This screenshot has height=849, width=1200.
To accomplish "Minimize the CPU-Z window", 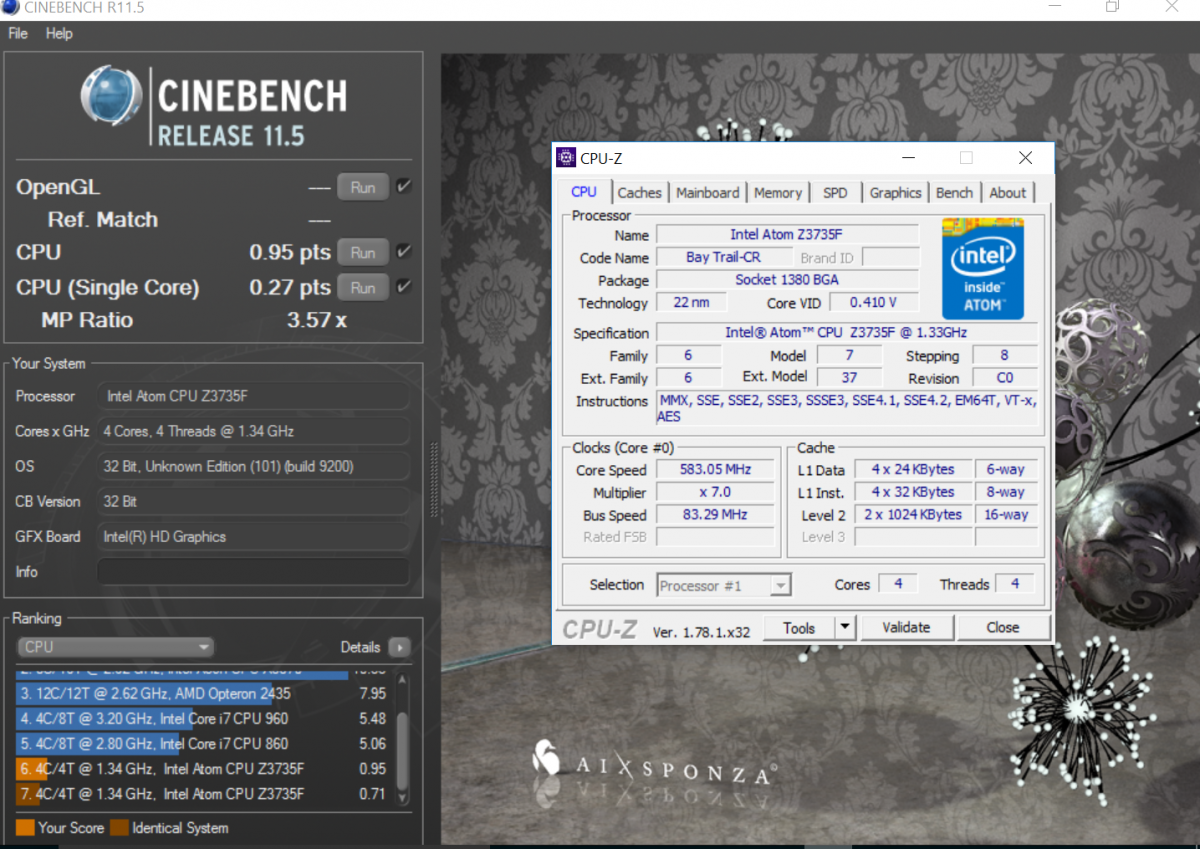I will (908, 158).
